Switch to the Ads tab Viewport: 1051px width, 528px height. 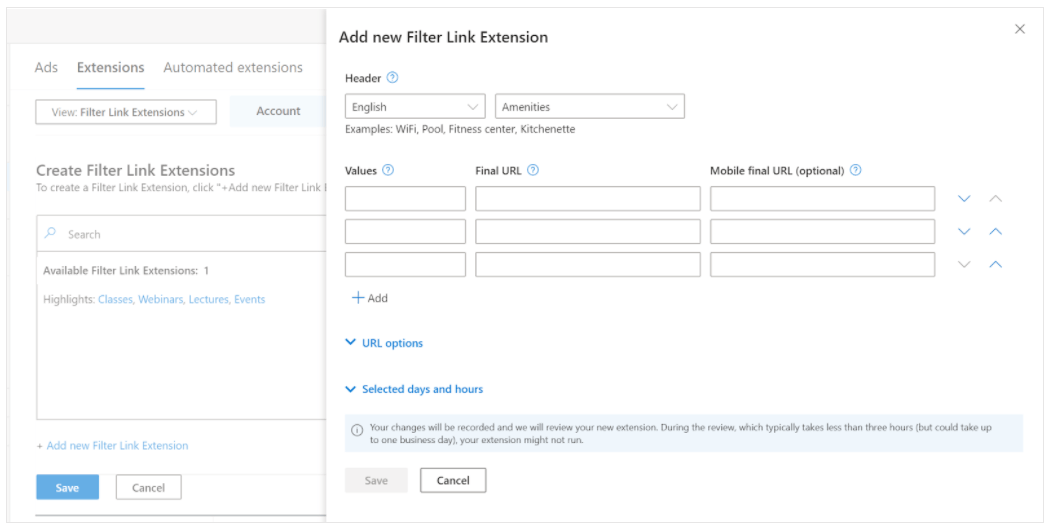[x=46, y=67]
